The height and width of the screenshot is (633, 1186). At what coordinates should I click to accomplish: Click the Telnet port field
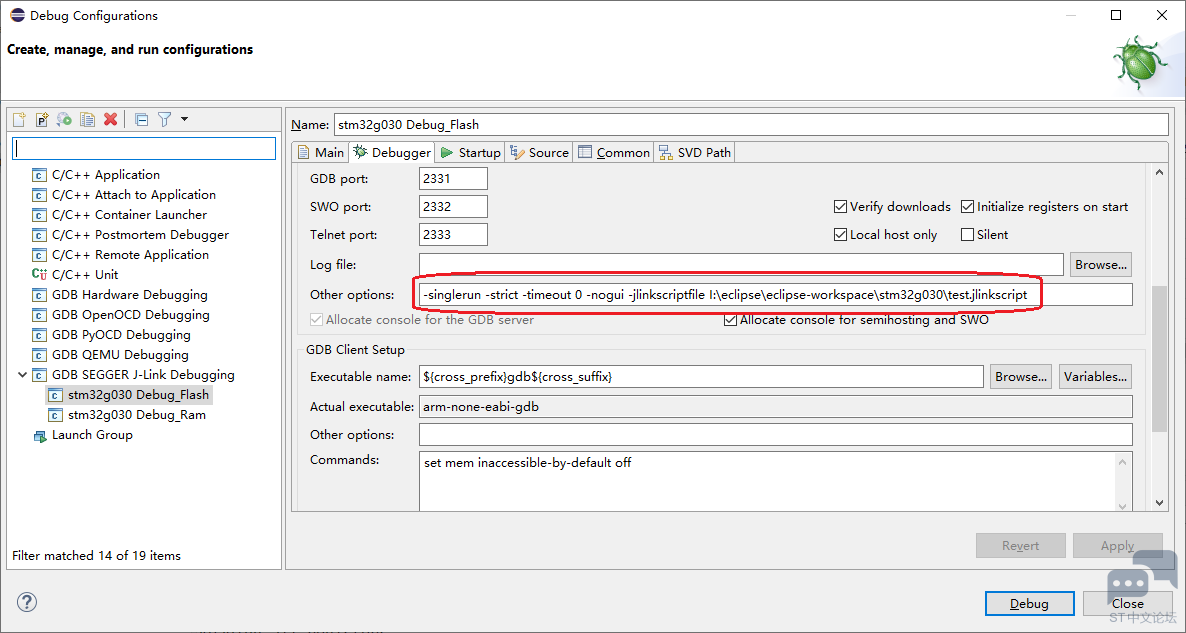point(453,234)
